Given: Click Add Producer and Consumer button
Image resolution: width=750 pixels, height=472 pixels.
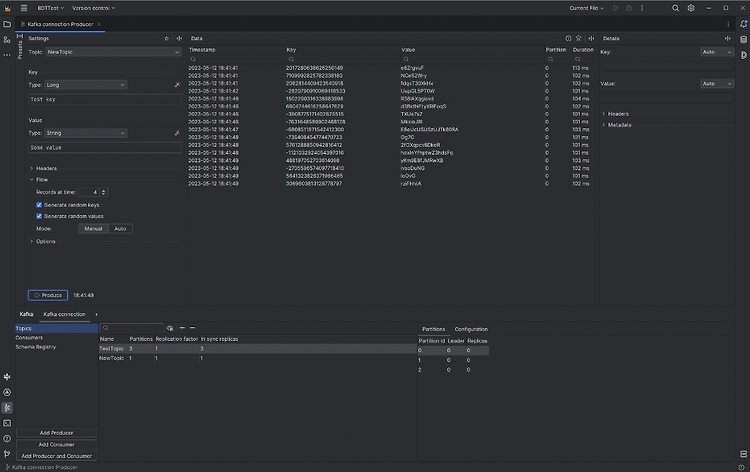Looking at the screenshot, I should pyautogui.click(x=56, y=456).
